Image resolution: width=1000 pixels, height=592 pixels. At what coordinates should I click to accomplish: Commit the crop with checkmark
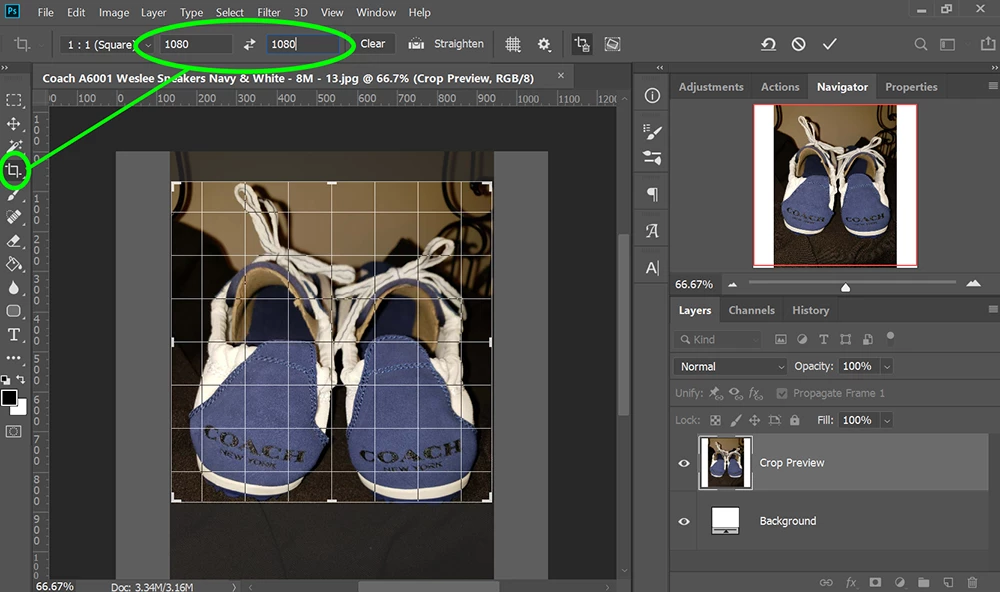click(829, 44)
